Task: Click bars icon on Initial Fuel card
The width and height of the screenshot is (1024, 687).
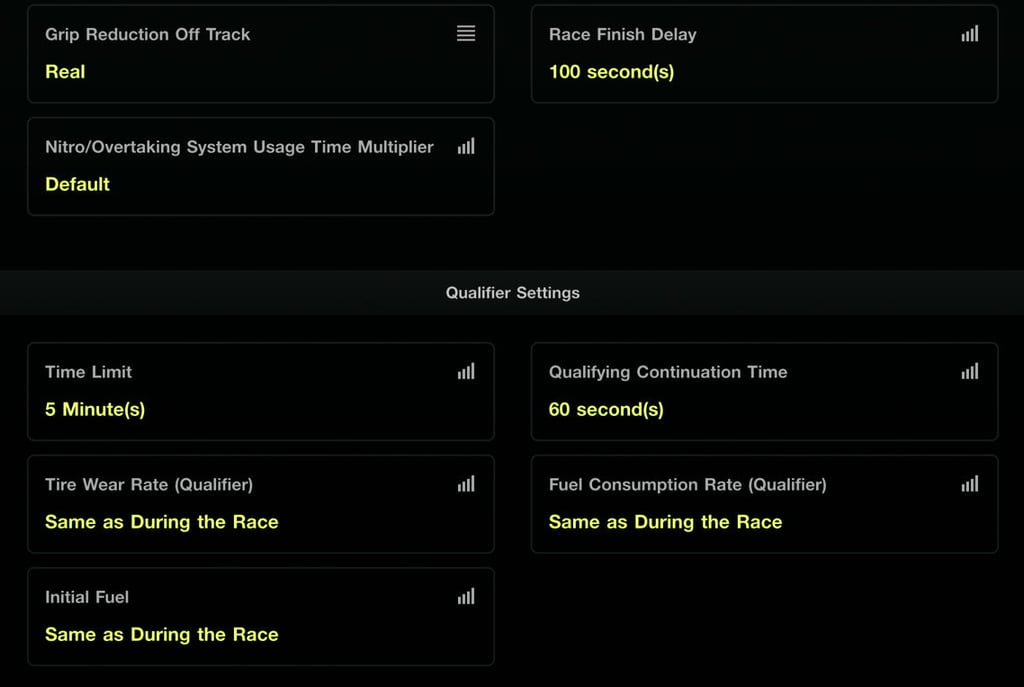Action: [466, 597]
